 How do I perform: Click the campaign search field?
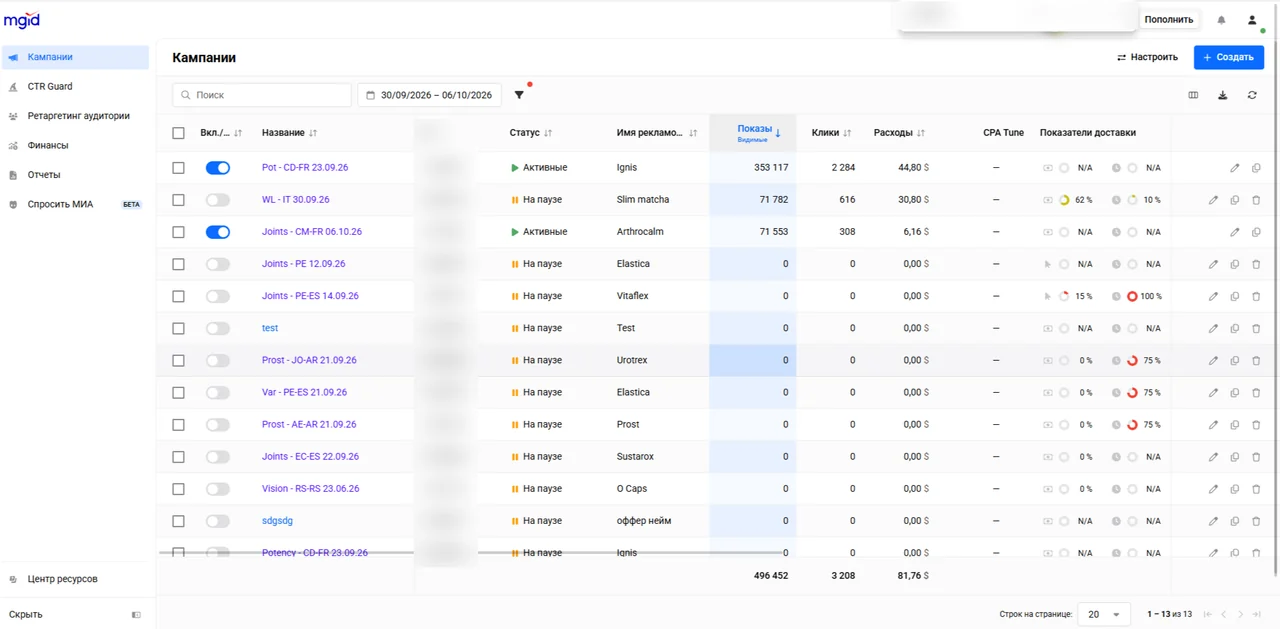(262, 95)
